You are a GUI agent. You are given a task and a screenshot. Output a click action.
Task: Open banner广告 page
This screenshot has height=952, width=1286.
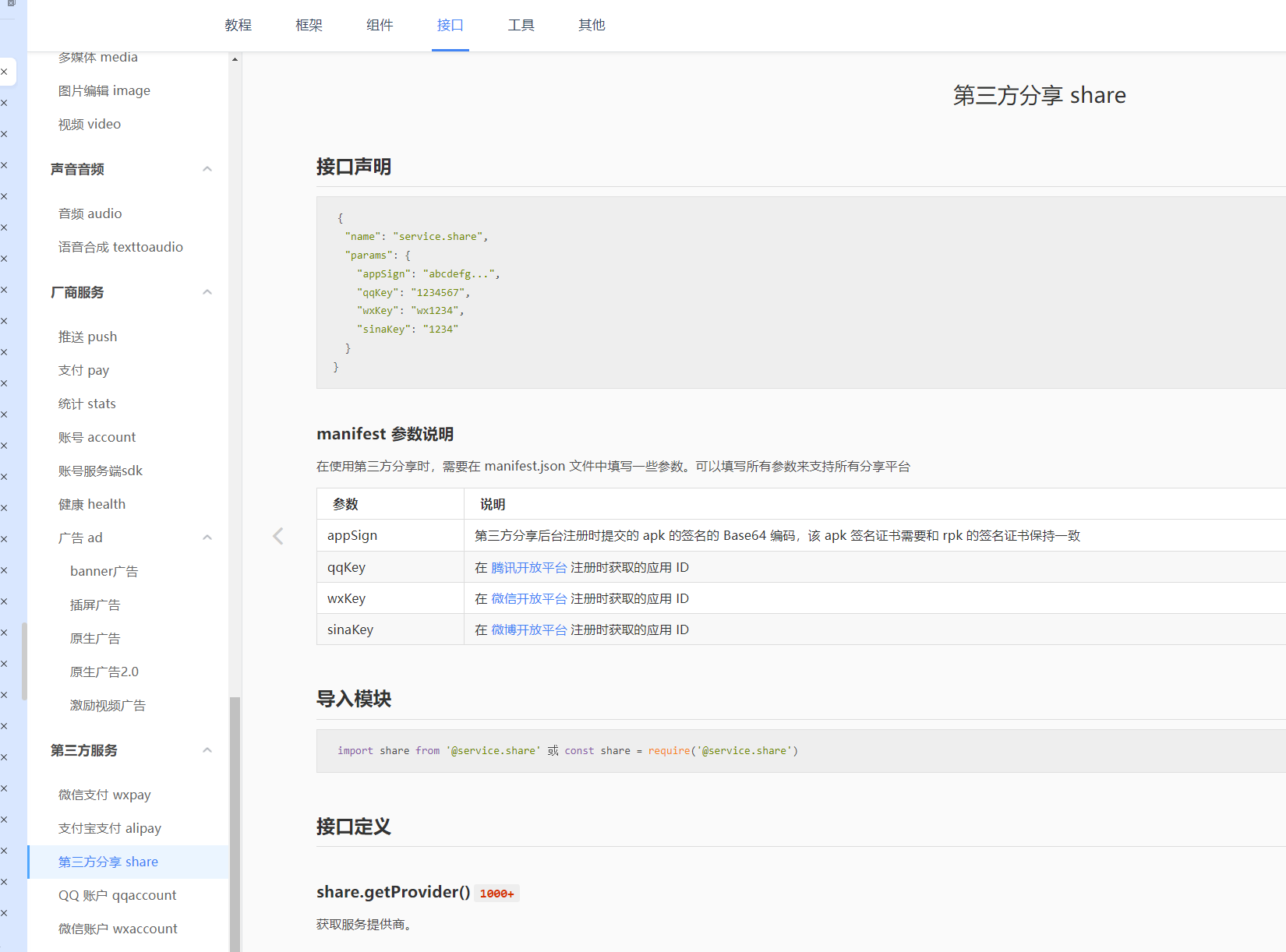[104, 571]
